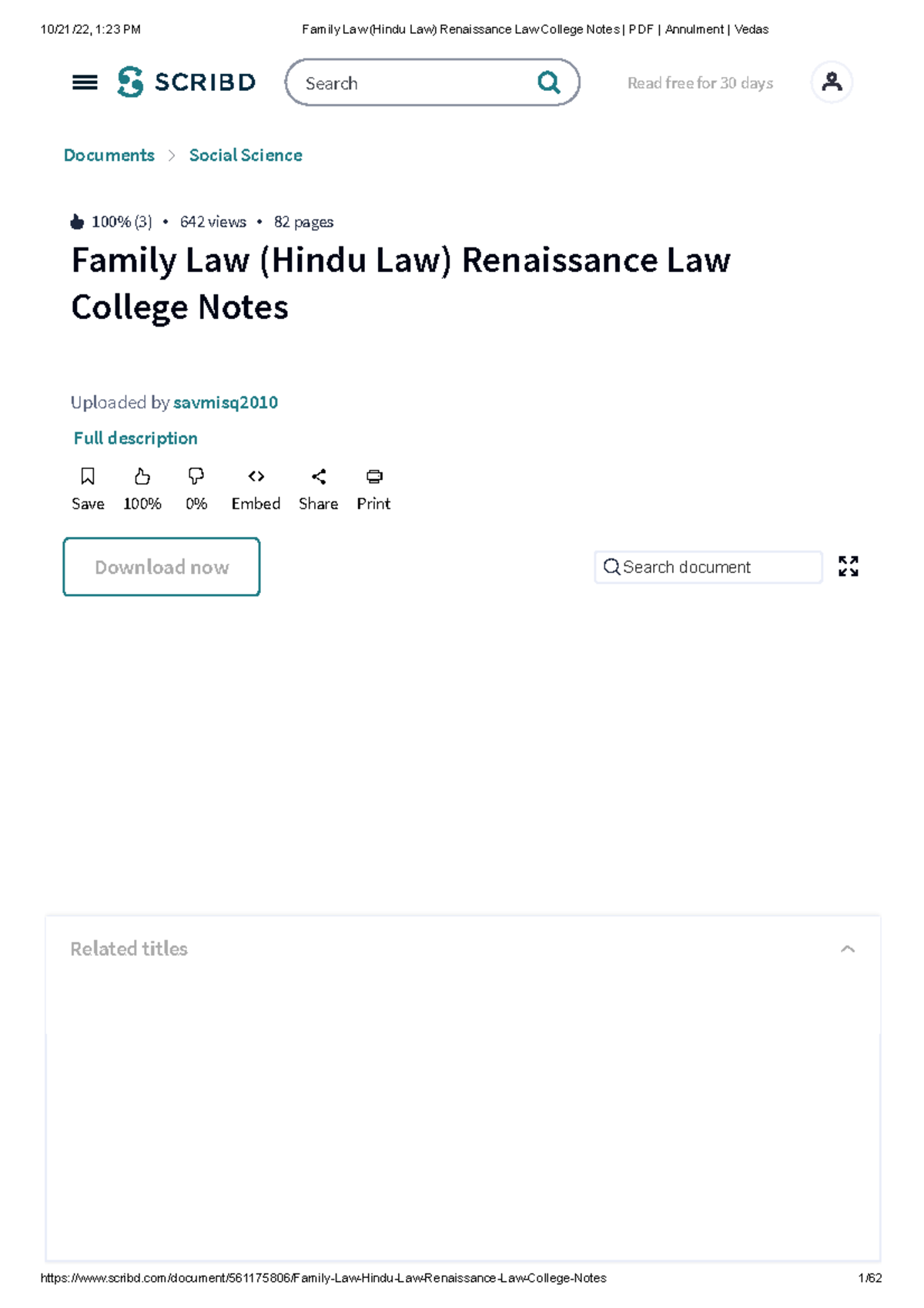This screenshot has height=1308, width=924.
Task: Click Read free for 30 days
Action: coord(700,83)
